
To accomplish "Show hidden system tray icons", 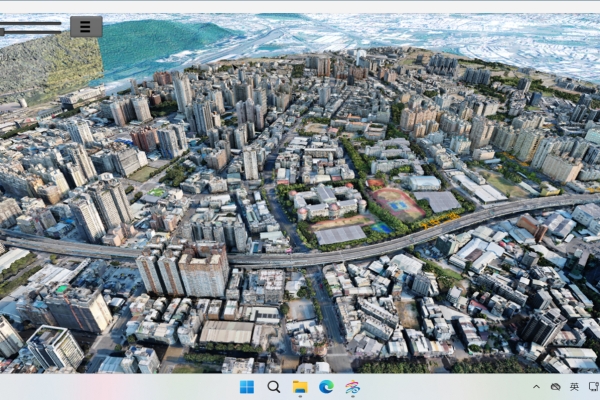I will point(536,387).
